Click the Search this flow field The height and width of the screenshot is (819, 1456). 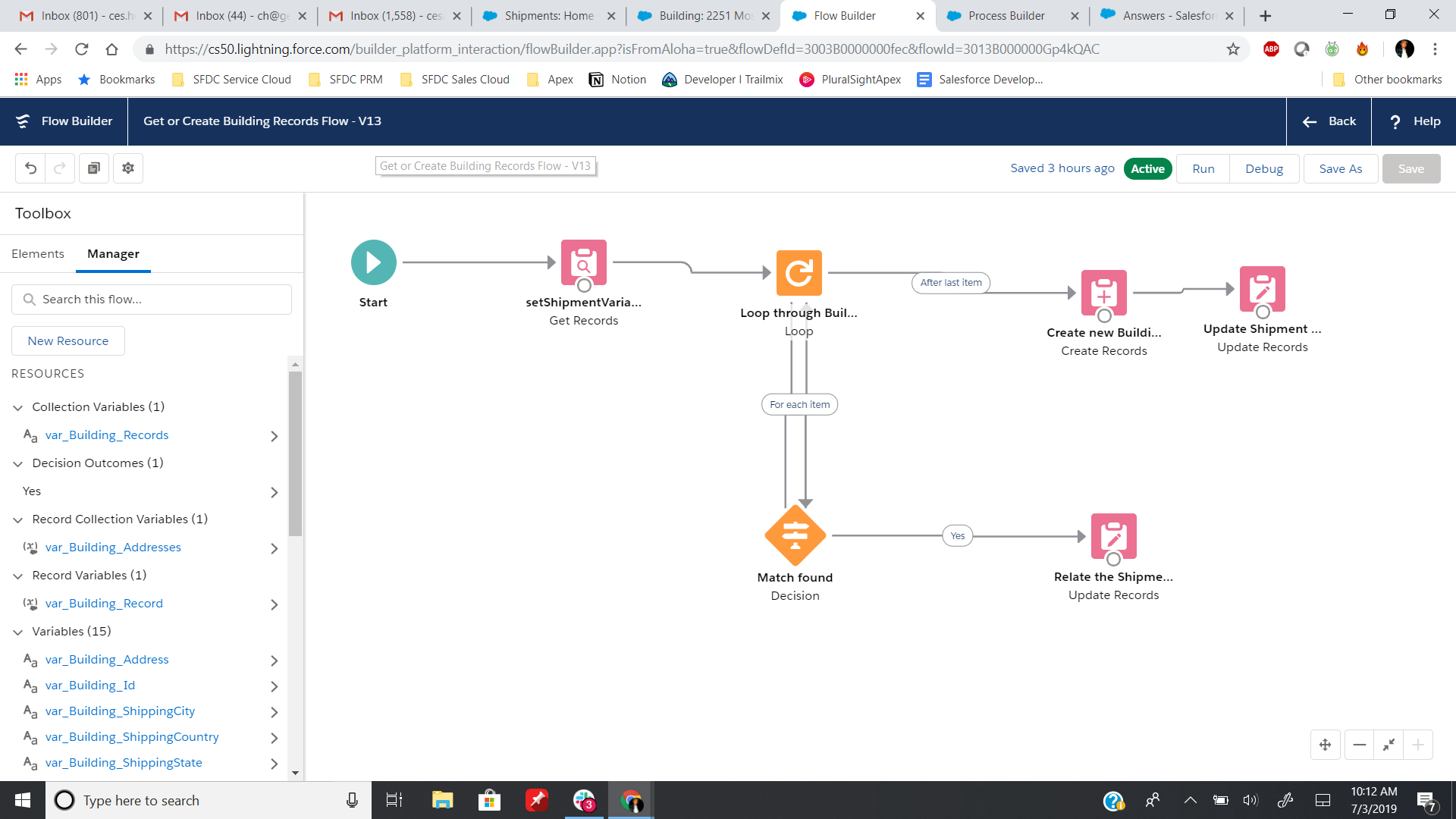click(x=152, y=300)
